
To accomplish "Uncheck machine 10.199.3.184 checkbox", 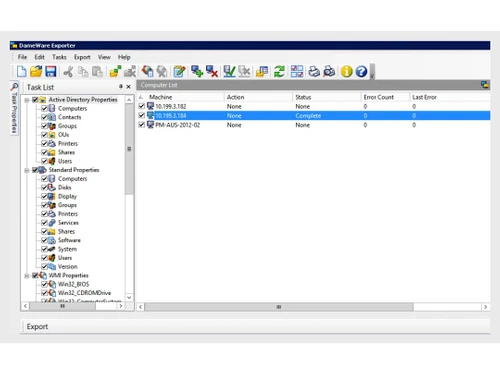I will [x=142, y=115].
